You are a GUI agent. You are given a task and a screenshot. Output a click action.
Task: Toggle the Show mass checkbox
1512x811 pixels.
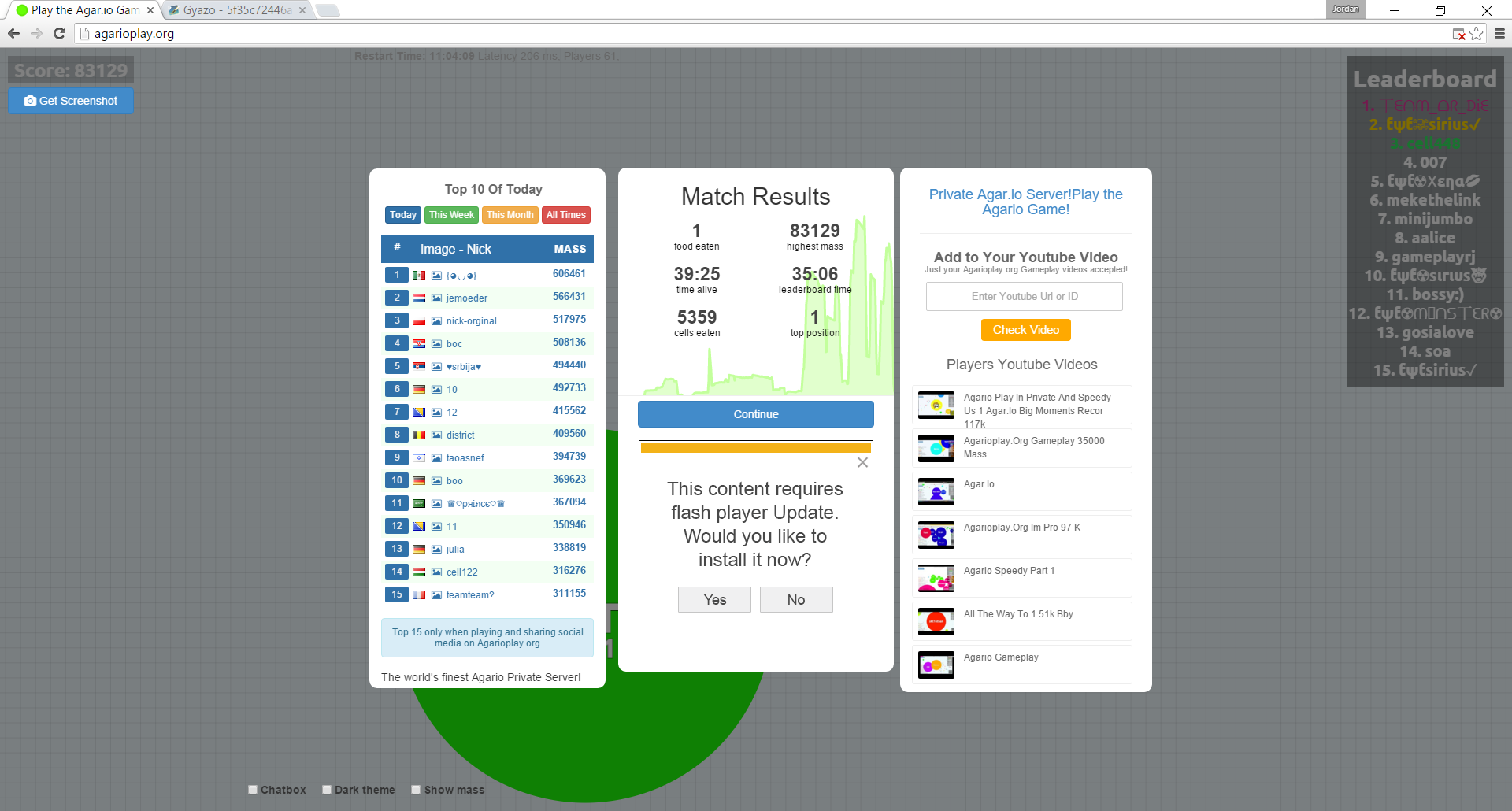(x=416, y=790)
